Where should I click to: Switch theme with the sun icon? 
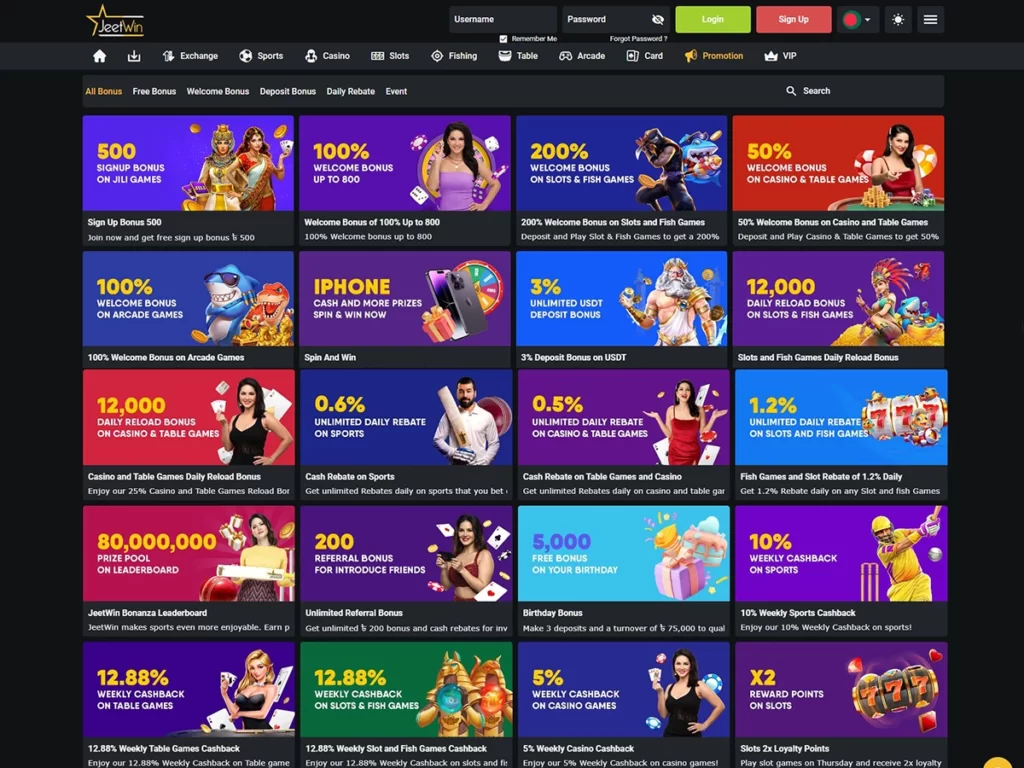898,19
